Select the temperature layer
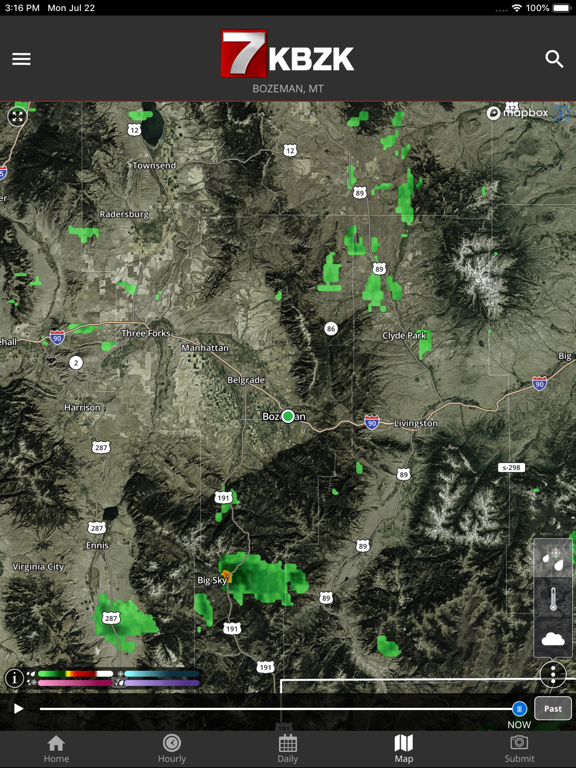The image size is (576, 768). pos(553,599)
